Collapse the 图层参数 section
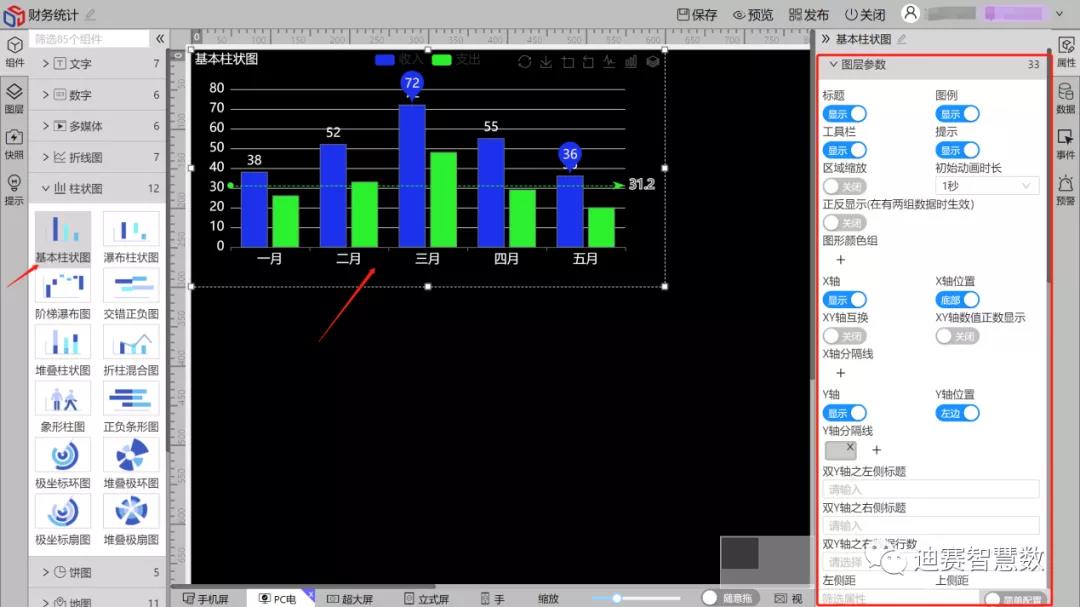 click(833, 64)
